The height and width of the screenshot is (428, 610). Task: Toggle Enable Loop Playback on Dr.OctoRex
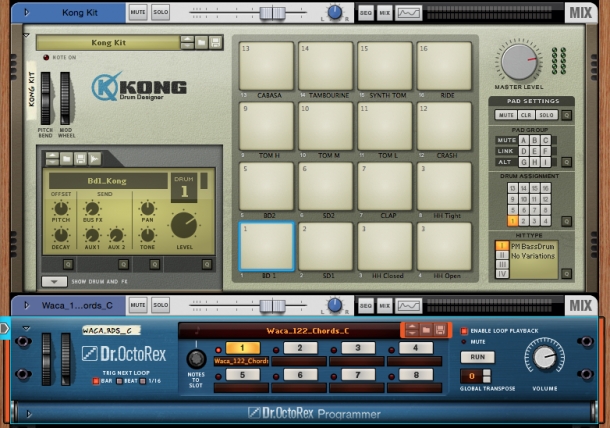464,331
